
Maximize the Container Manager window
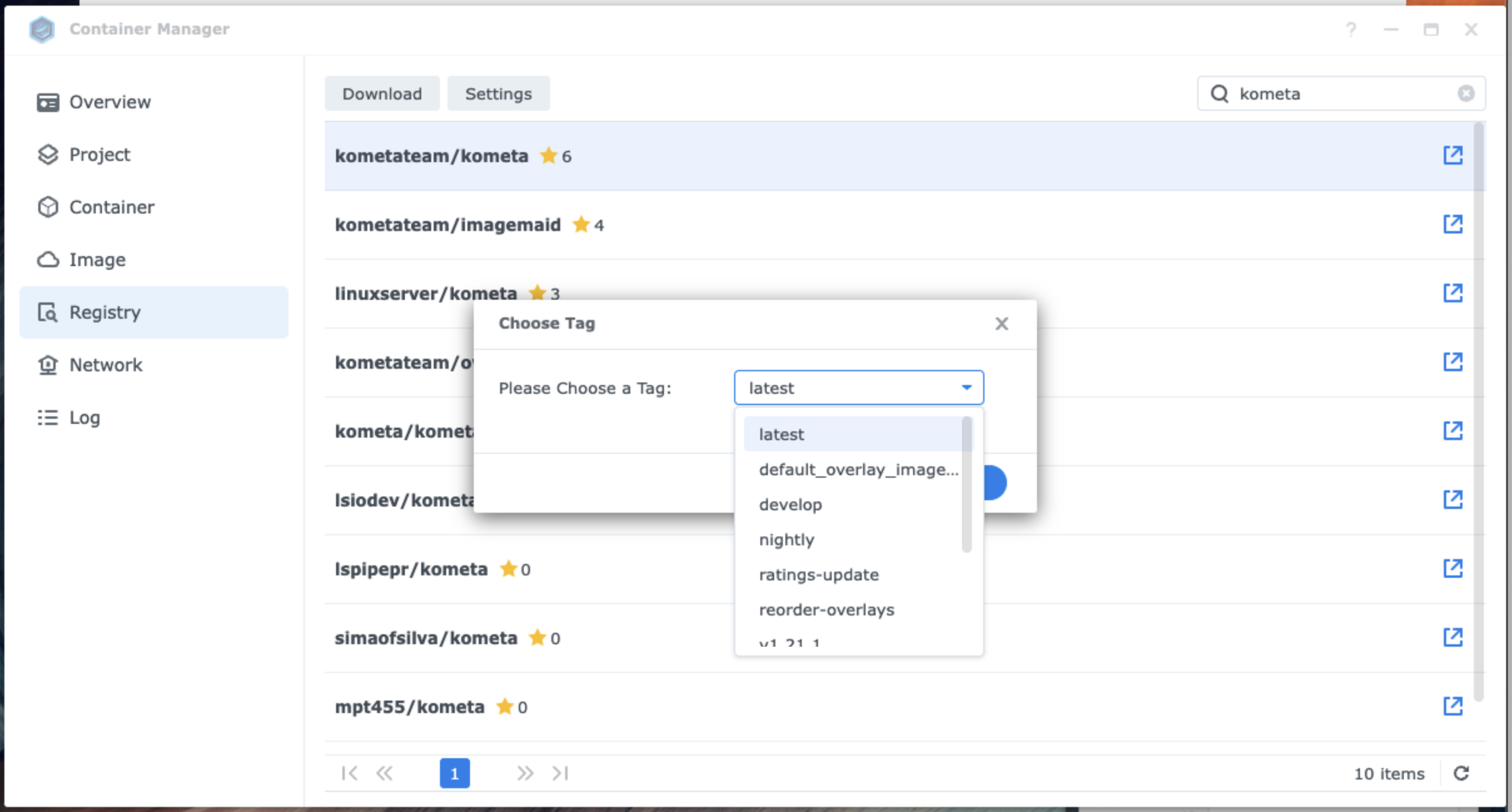coord(1431,29)
